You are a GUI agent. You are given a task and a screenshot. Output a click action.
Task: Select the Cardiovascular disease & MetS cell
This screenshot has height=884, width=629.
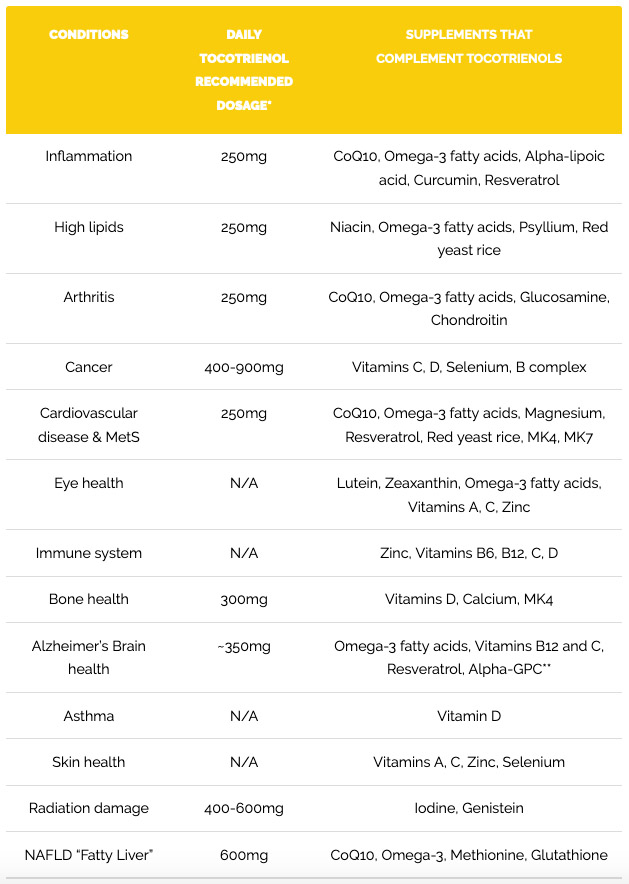tap(89, 425)
